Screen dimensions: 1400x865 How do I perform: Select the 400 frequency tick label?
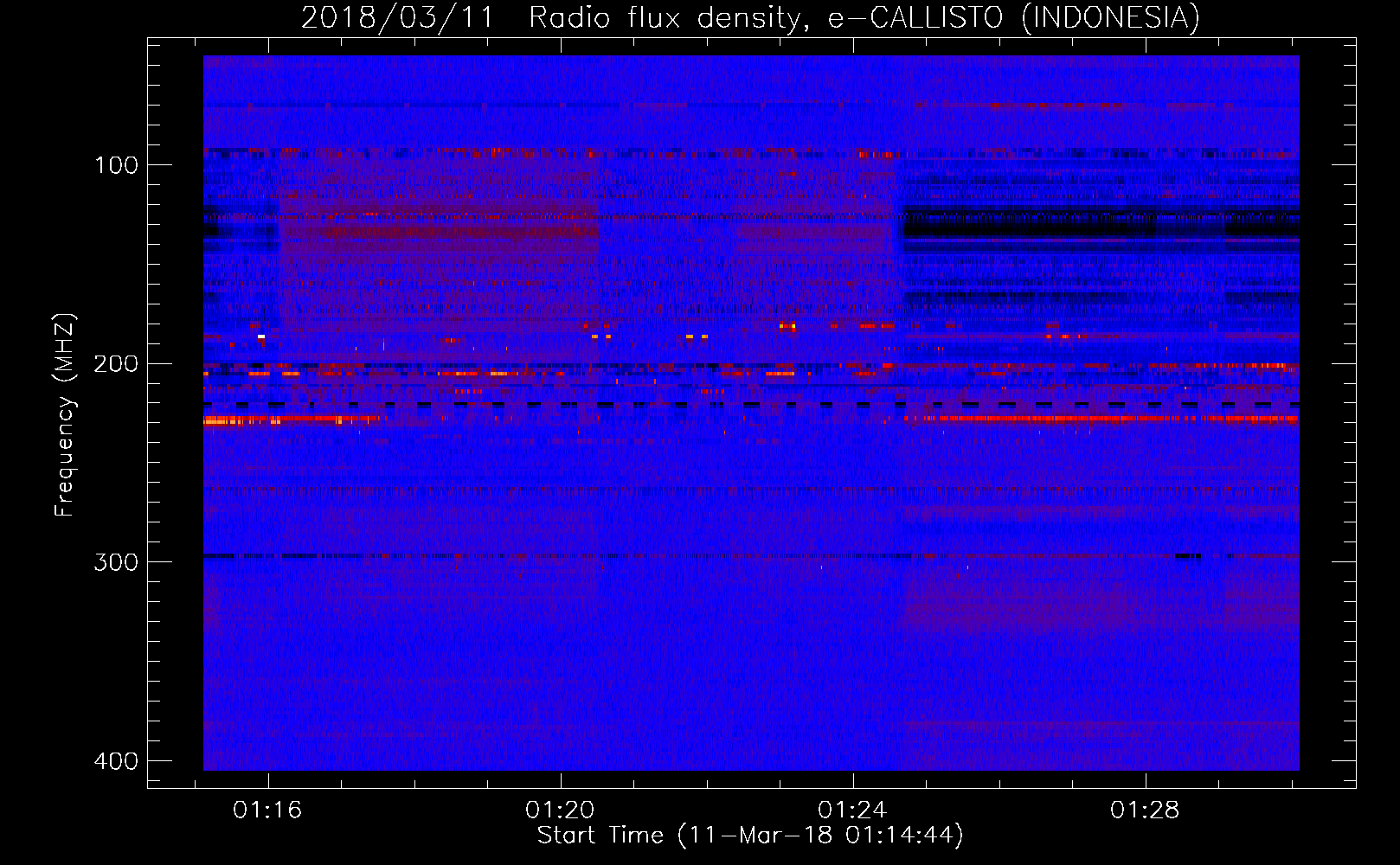[116, 761]
